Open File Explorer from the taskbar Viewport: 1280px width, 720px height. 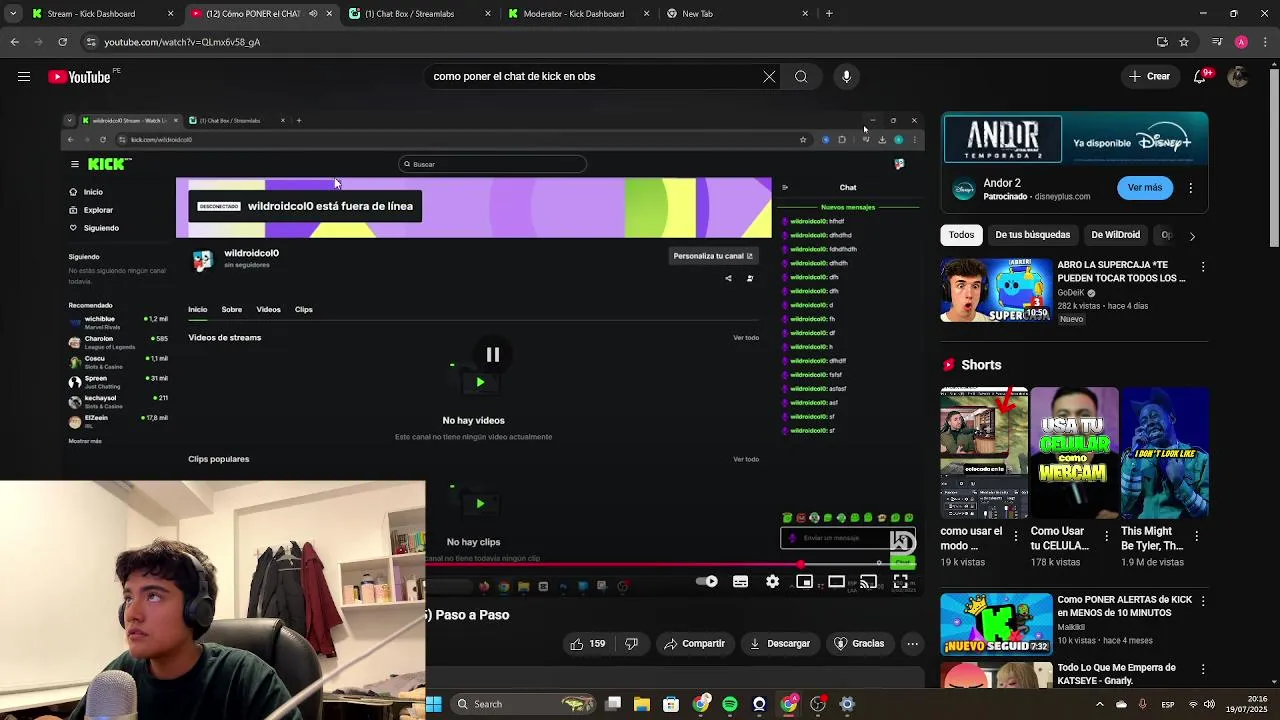[x=642, y=704]
